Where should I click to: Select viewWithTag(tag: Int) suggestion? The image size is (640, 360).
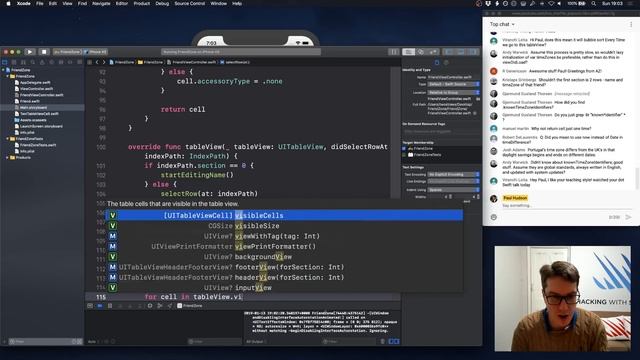[285, 236]
